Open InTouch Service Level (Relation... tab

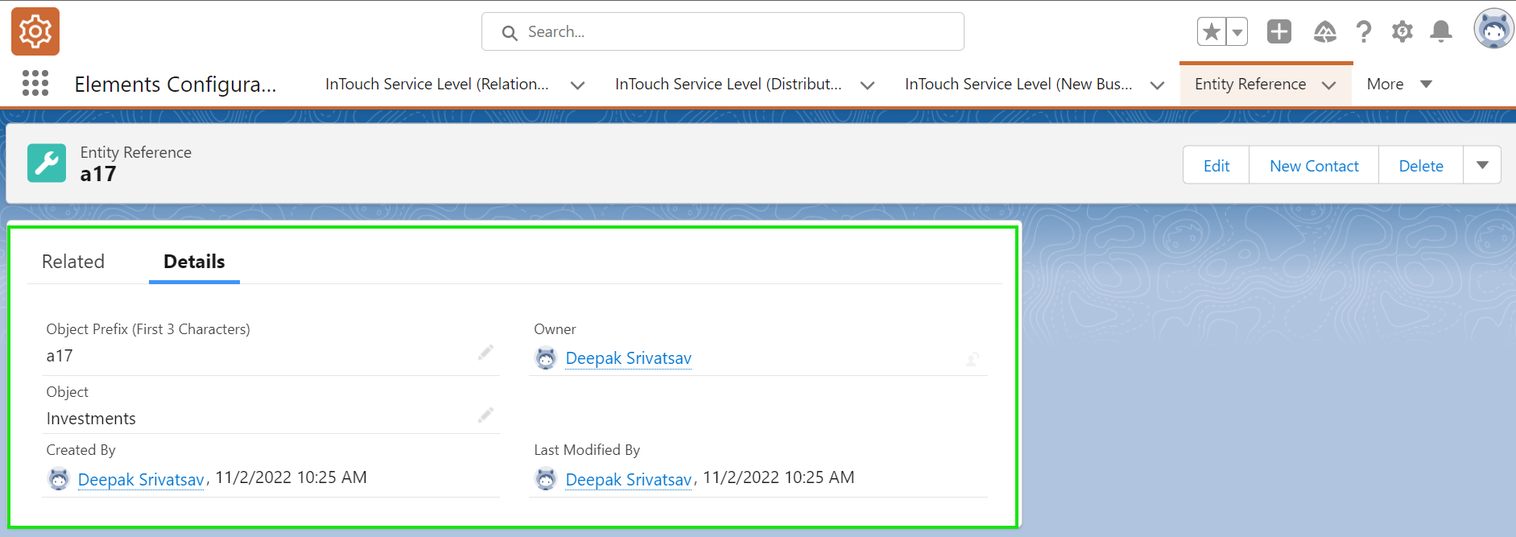click(437, 84)
